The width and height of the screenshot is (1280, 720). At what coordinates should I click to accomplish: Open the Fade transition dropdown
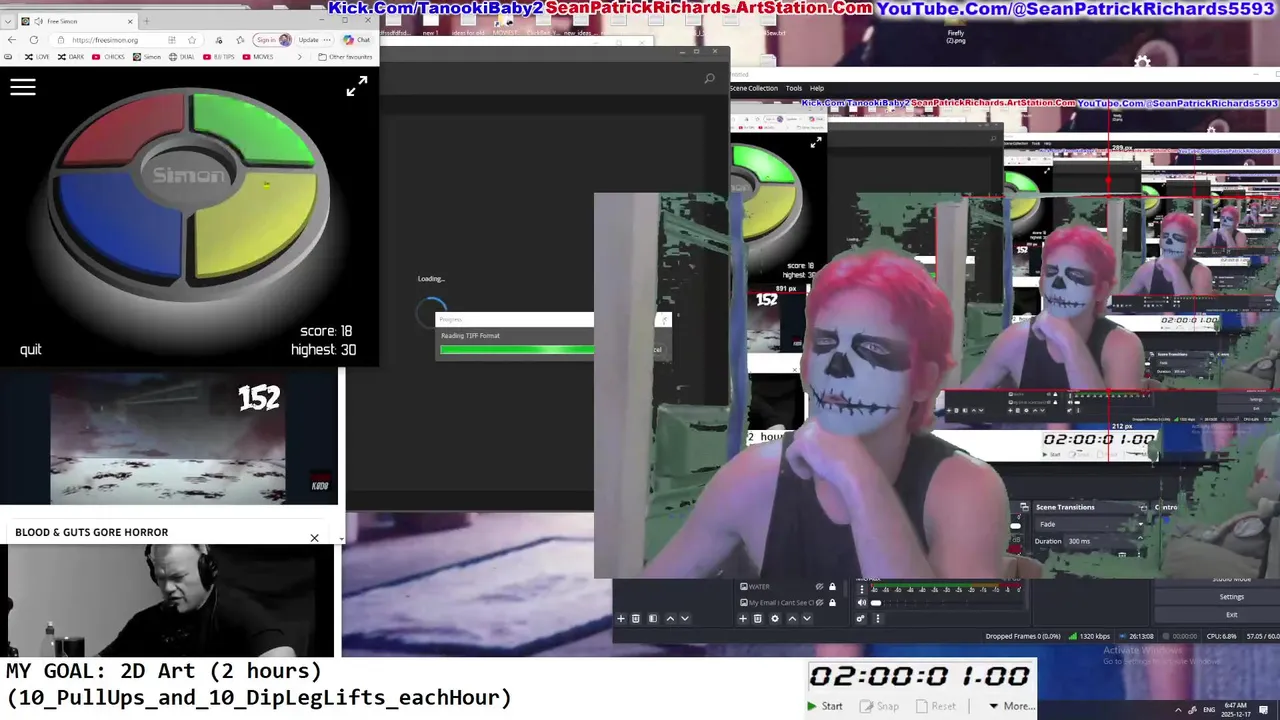click(1089, 524)
